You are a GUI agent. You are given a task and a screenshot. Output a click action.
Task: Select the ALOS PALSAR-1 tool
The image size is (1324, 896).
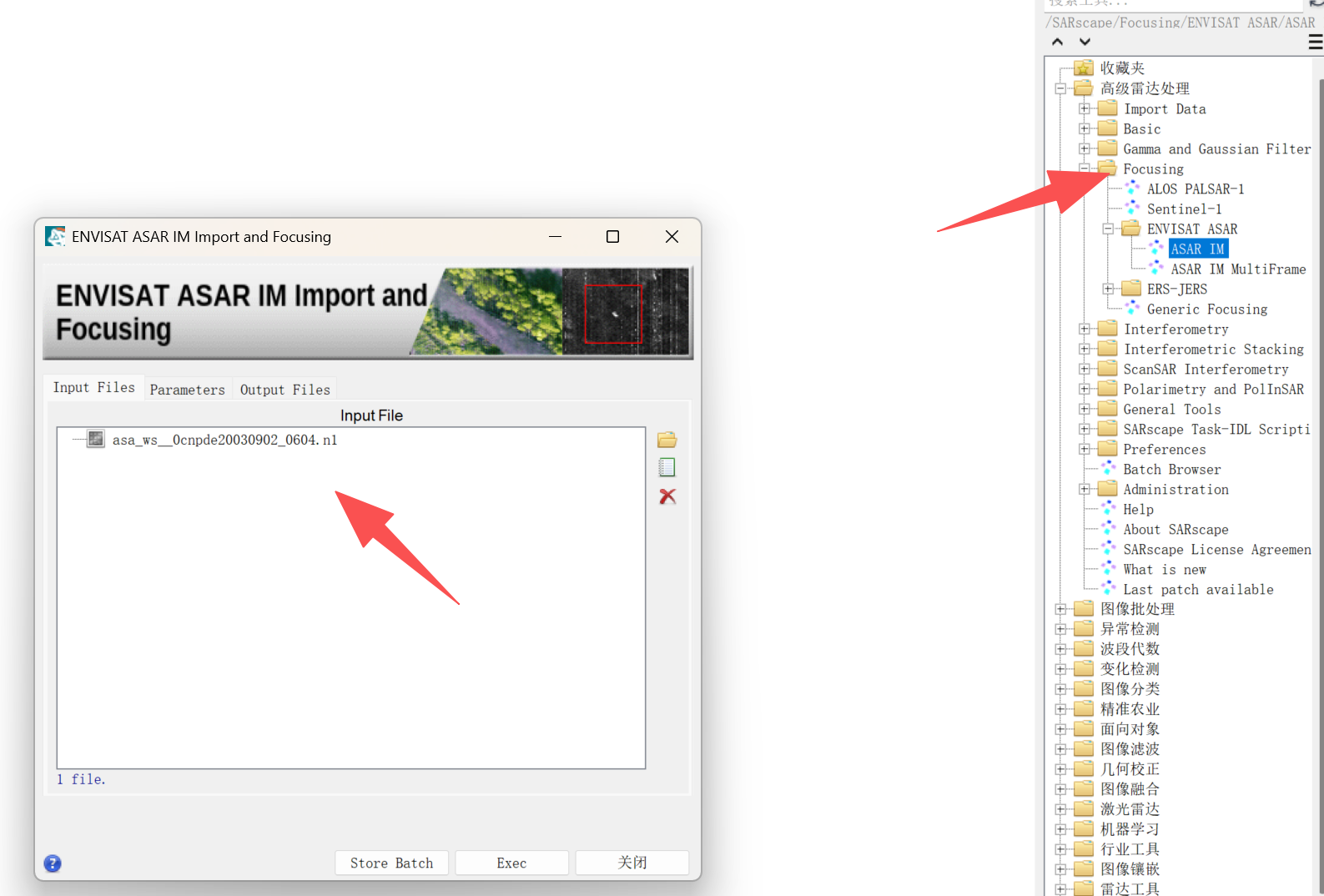pos(1195,189)
